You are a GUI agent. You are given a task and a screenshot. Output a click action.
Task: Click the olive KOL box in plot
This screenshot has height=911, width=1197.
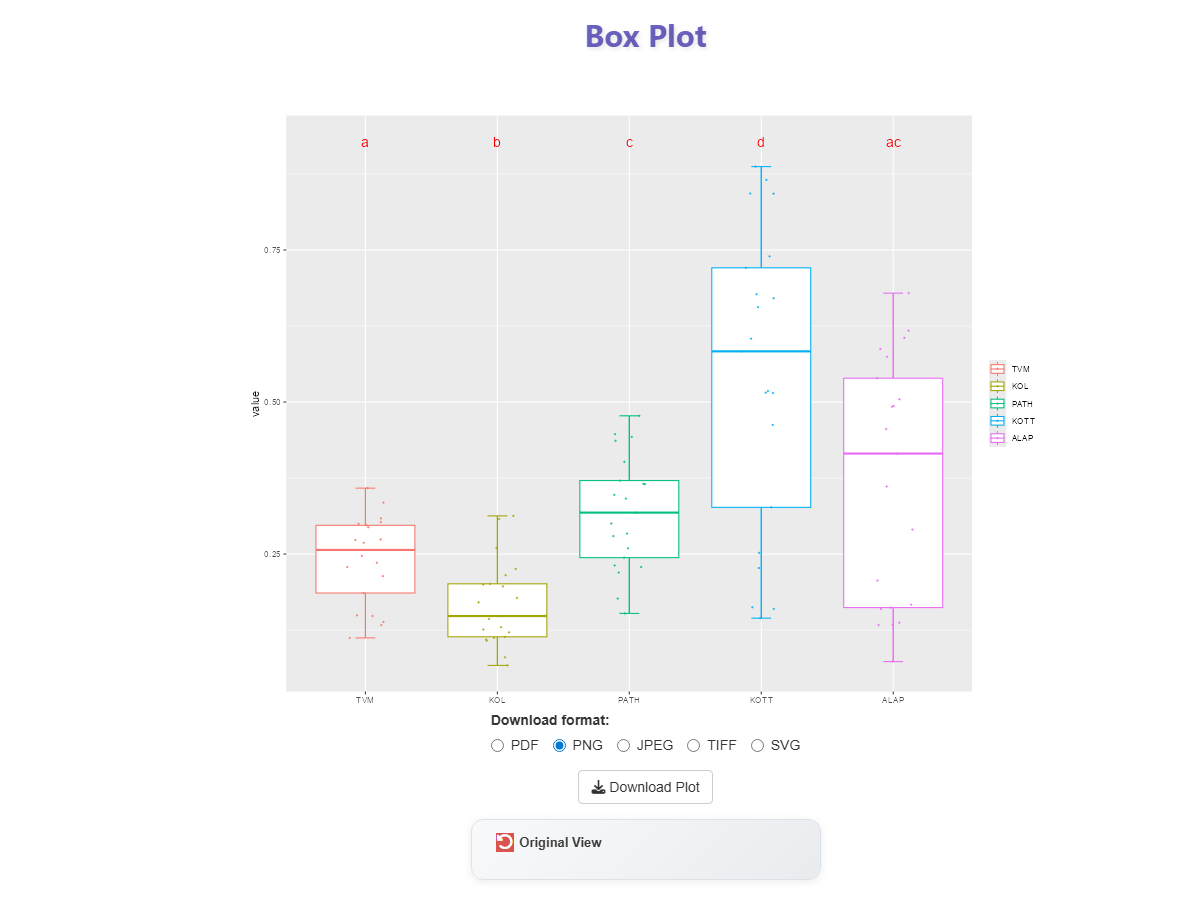click(497, 610)
